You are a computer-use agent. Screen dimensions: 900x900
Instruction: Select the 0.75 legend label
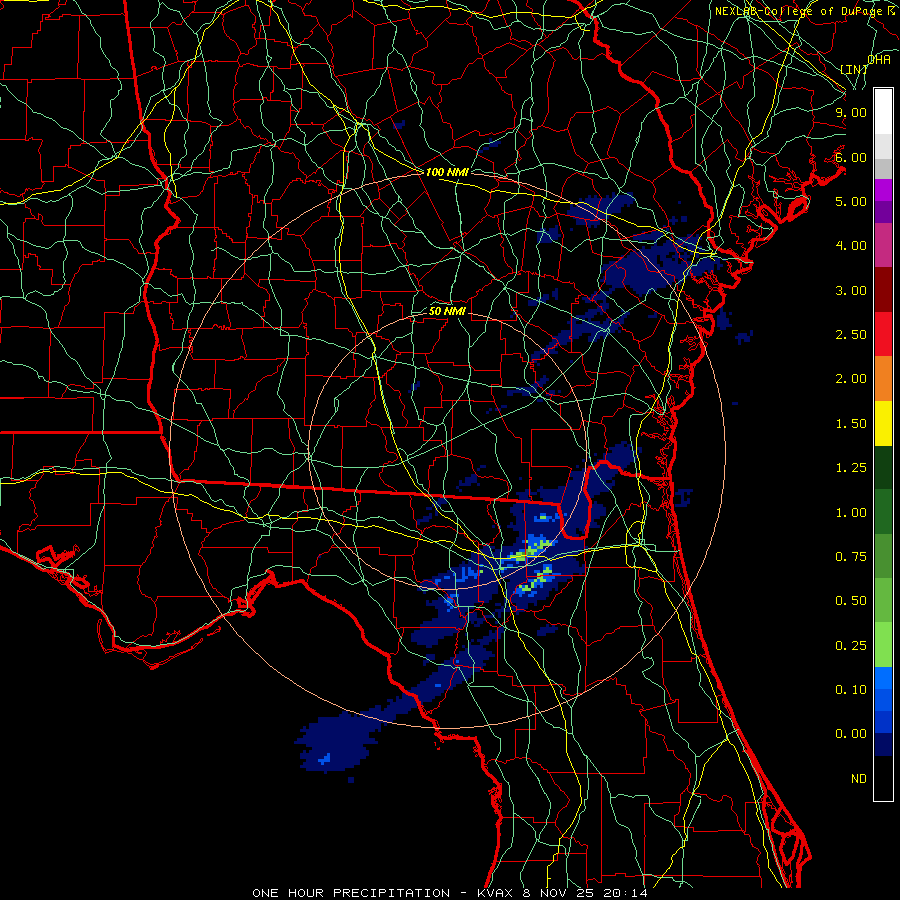(x=851, y=557)
